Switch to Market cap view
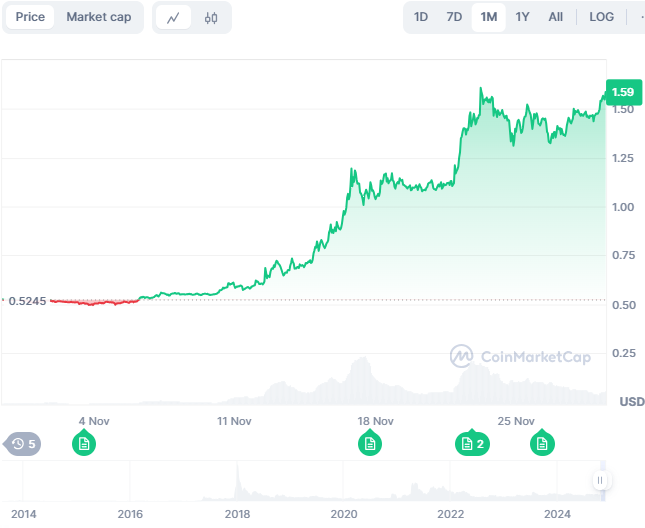 [x=98, y=17]
